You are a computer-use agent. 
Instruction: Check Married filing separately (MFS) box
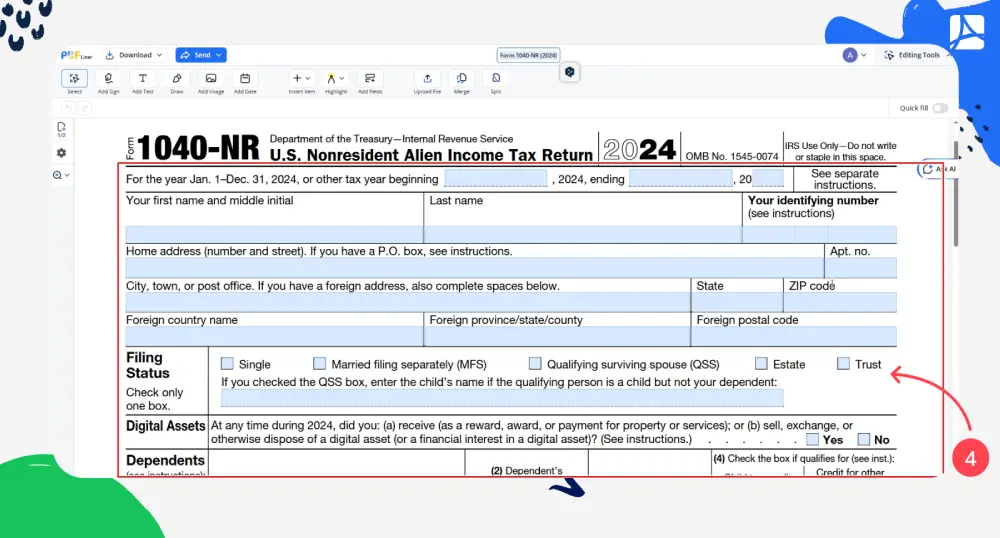point(320,363)
